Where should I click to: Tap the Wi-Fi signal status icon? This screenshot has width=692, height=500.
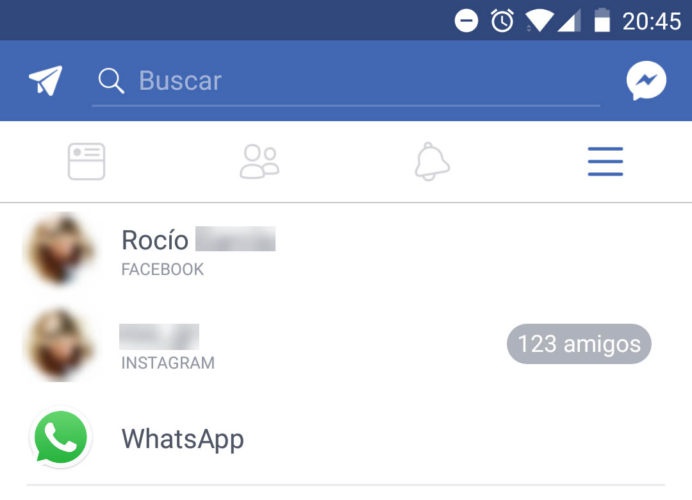tap(539, 21)
